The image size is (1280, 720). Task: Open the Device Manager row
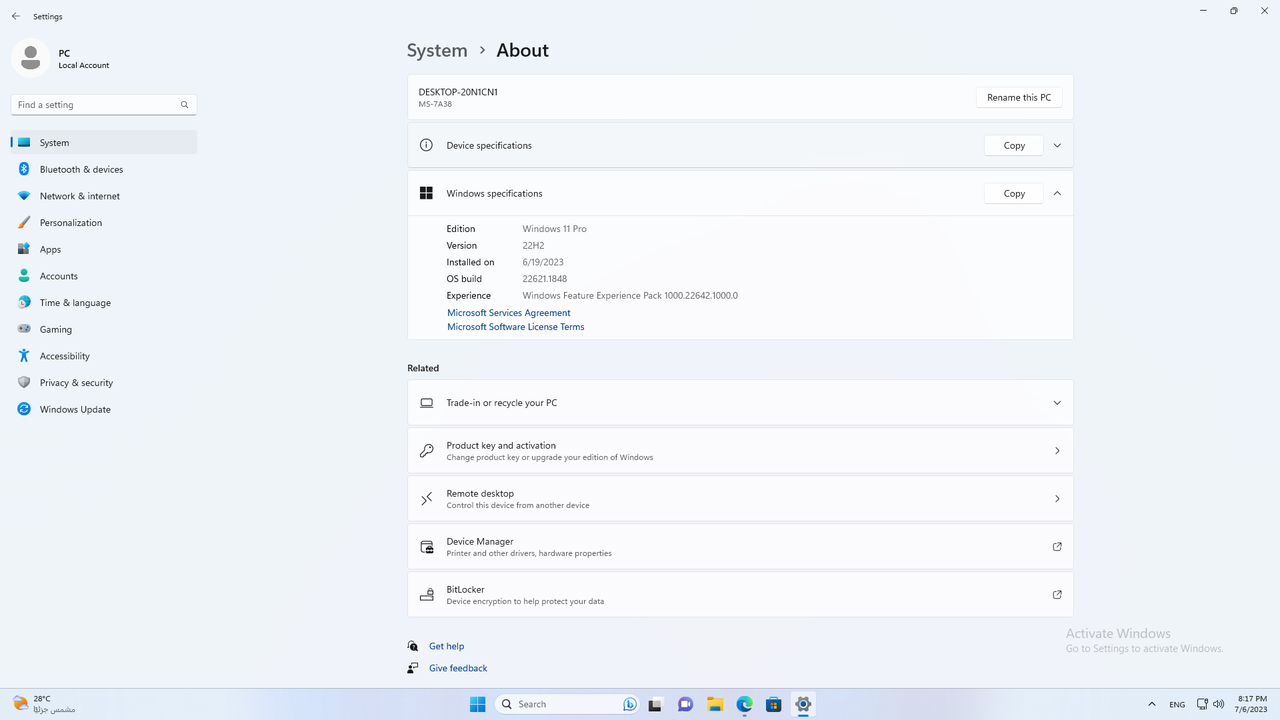pos(740,547)
